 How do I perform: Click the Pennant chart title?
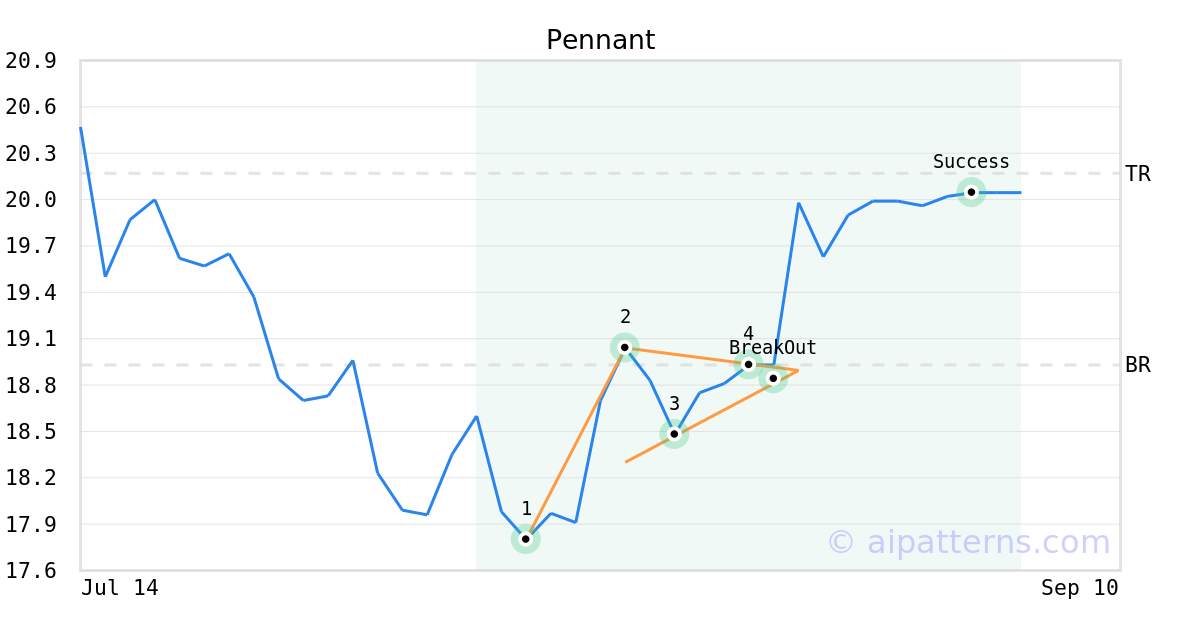[600, 40]
